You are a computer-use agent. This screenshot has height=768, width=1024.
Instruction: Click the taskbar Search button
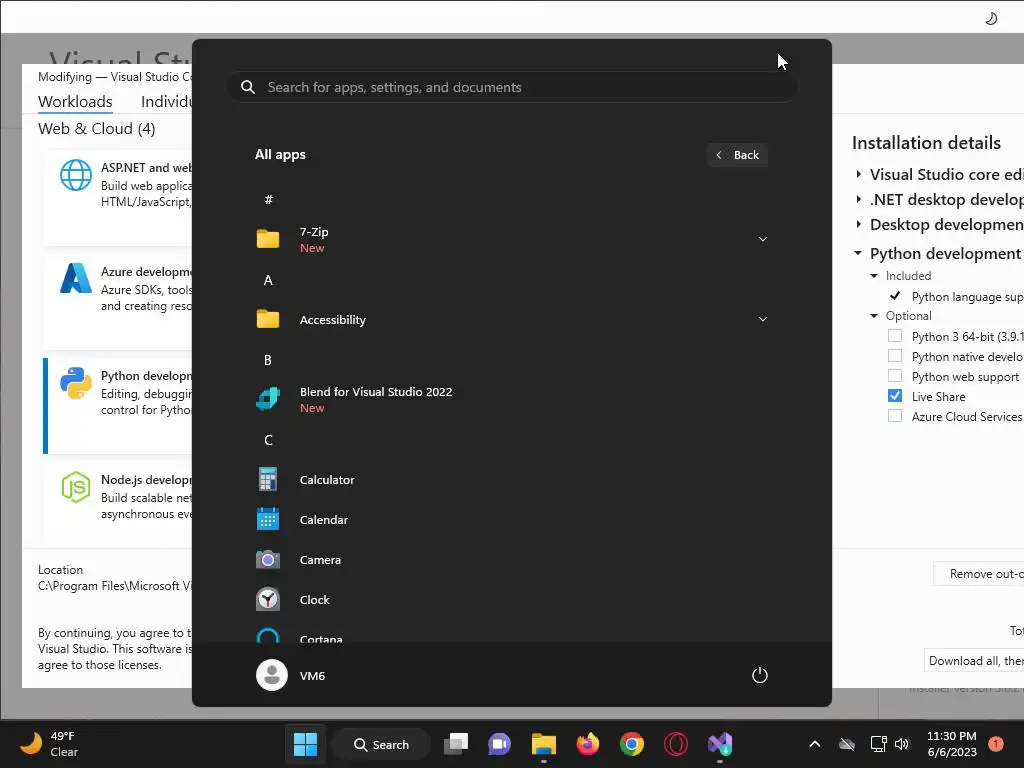[x=381, y=744]
